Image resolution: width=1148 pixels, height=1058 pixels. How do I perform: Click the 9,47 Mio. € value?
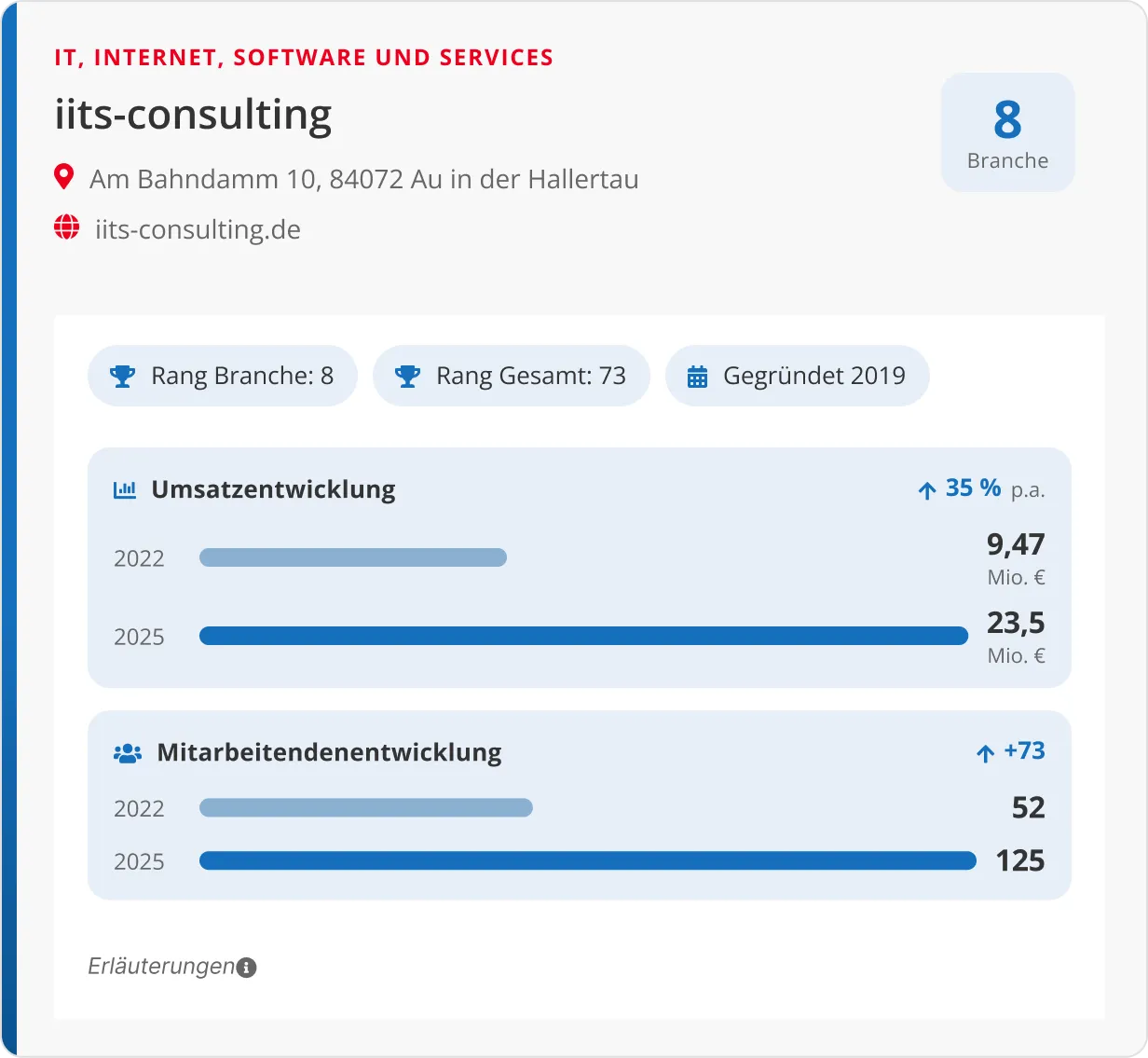(1016, 558)
